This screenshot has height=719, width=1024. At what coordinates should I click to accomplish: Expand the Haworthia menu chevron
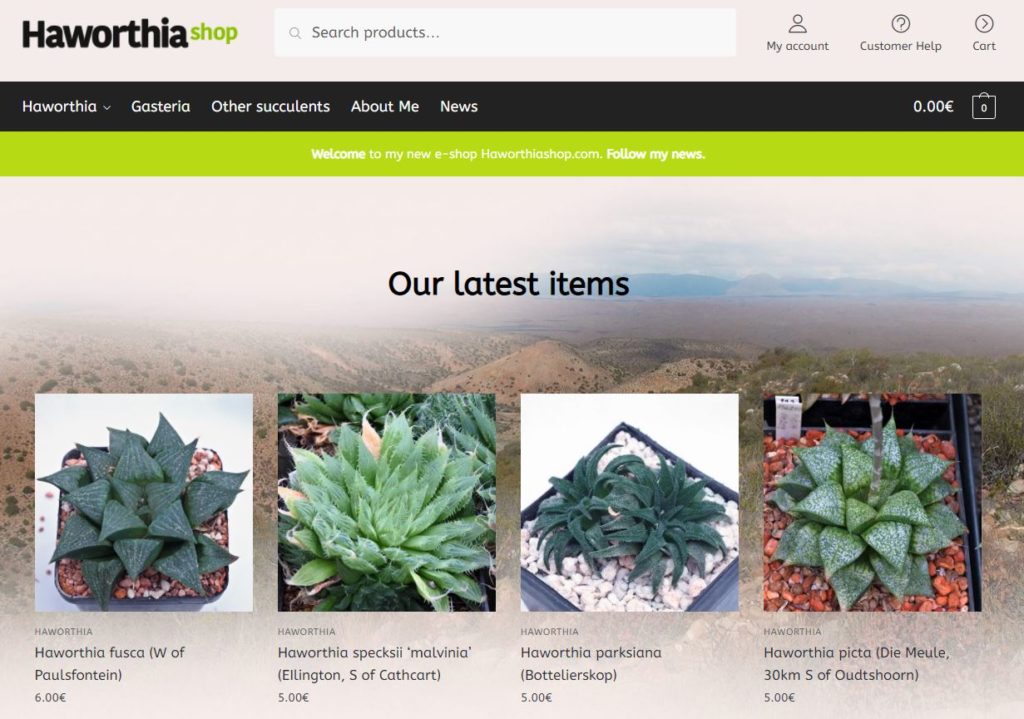[x=107, y=108]
